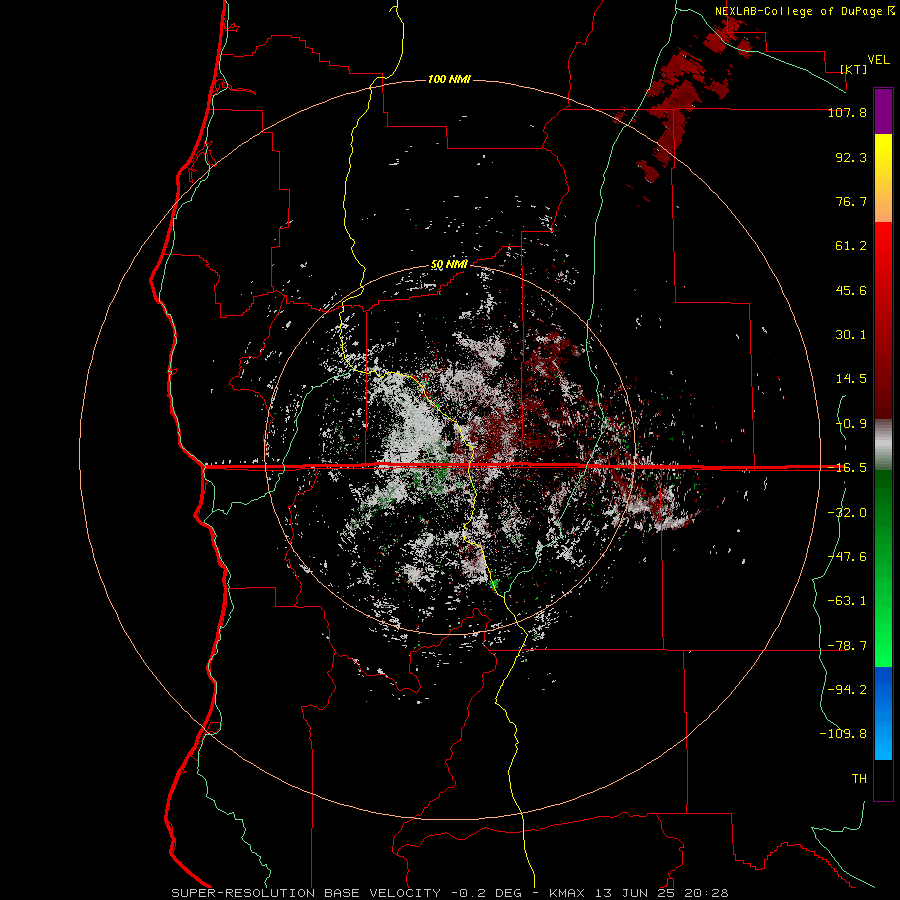Click the 100 NMI range ring label
The height and width of the screenshot is (900, 900).
pyautogui.click(x=449, y=79)
